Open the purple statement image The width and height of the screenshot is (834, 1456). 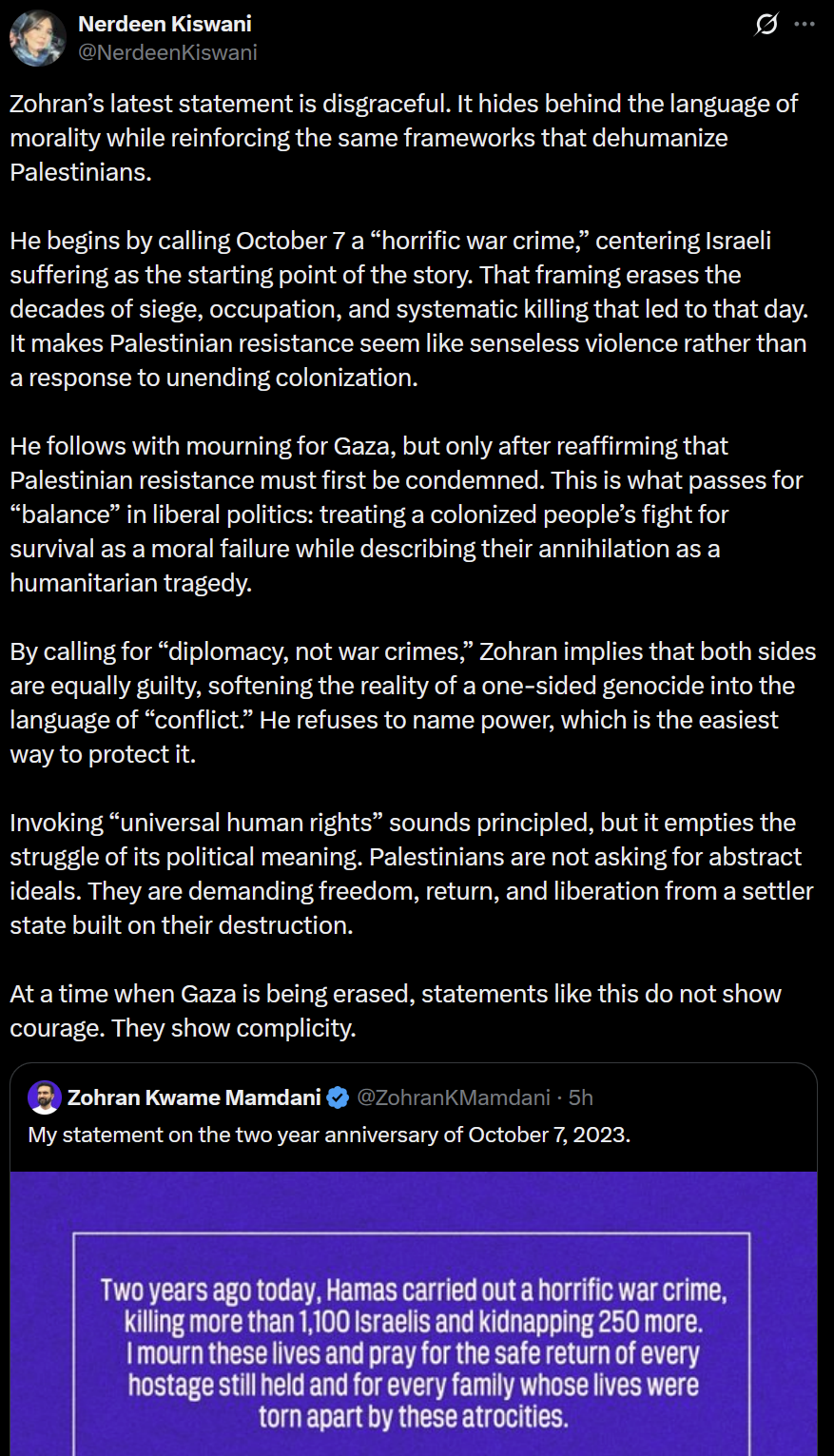point(414,1331)
